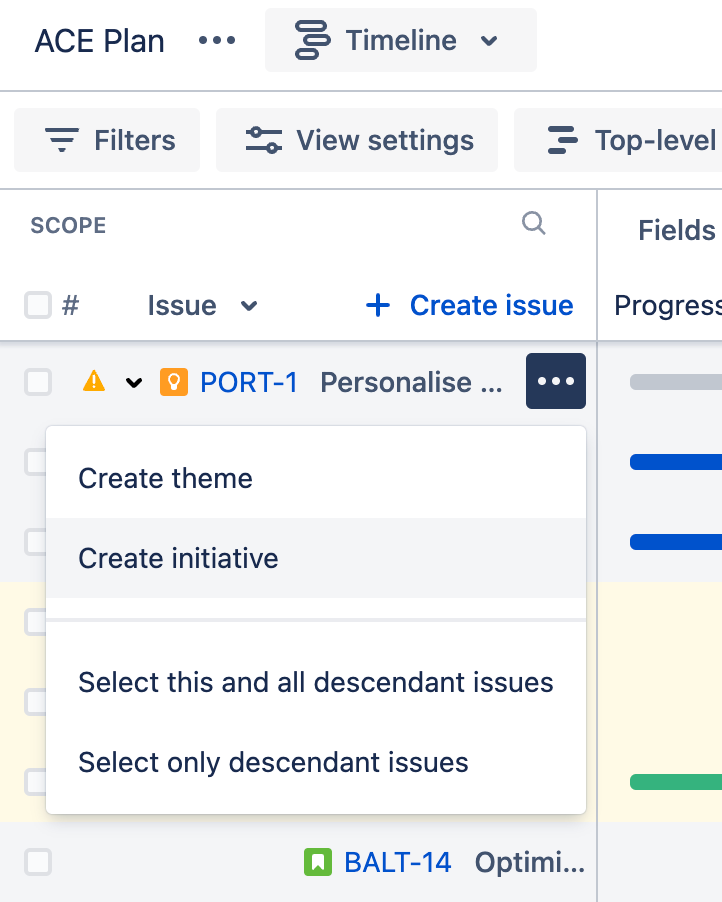Click the scope search magnifier icon

pos(533,223)
